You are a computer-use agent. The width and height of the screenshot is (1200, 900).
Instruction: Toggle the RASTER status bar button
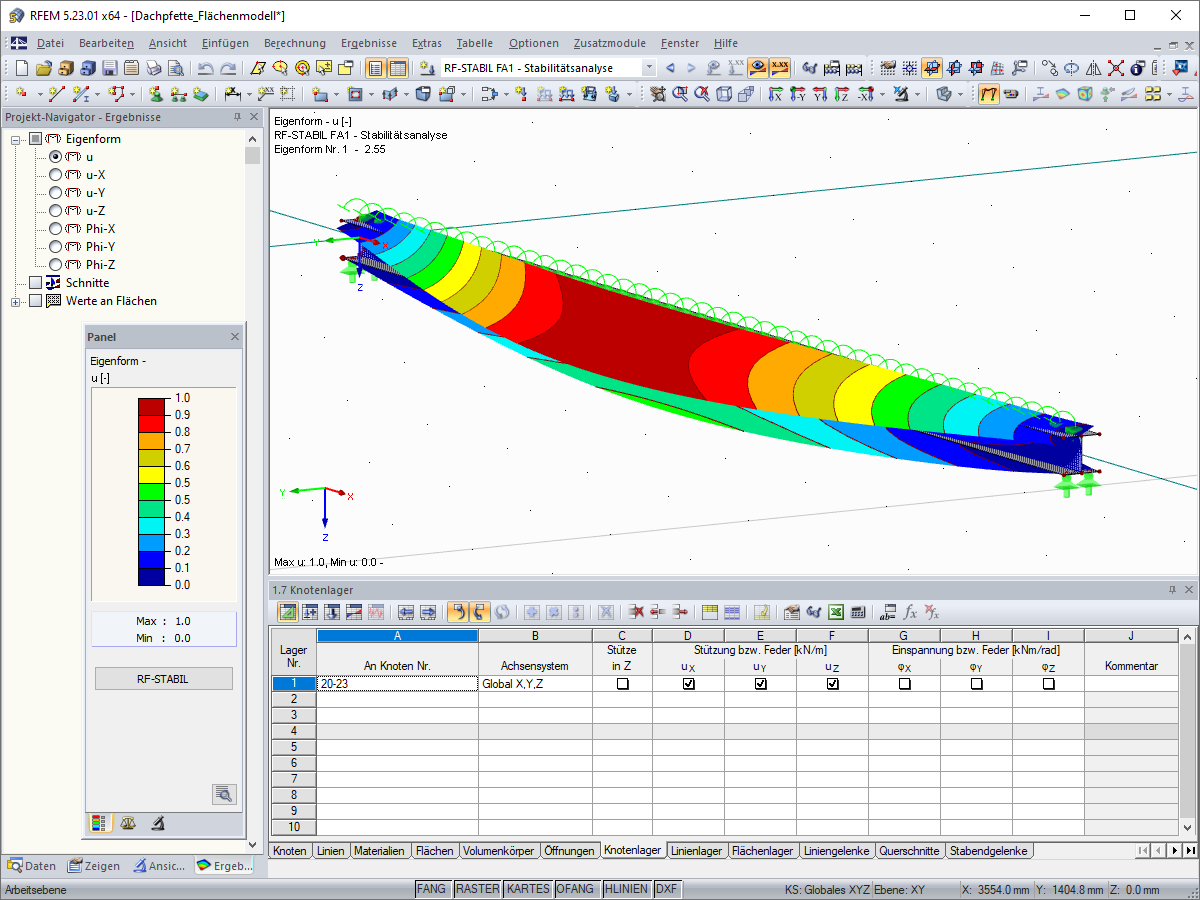tap(477, 889)
